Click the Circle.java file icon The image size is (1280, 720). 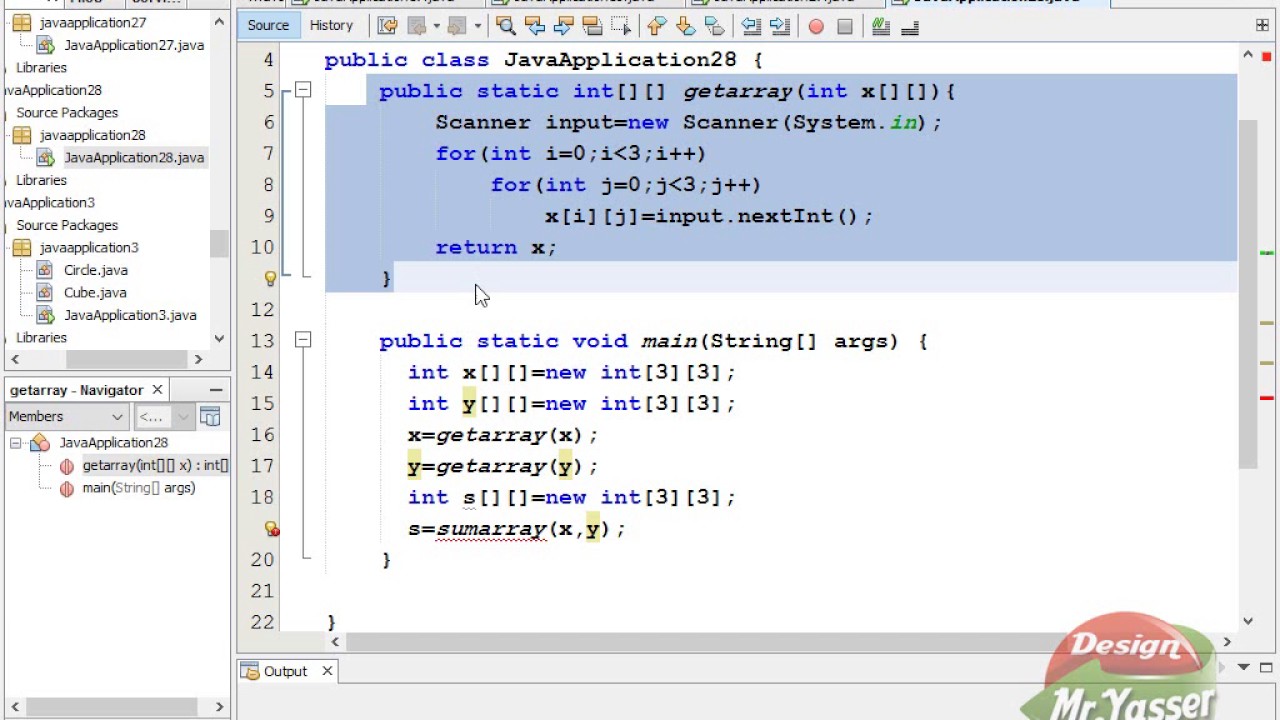click(44, 270)
